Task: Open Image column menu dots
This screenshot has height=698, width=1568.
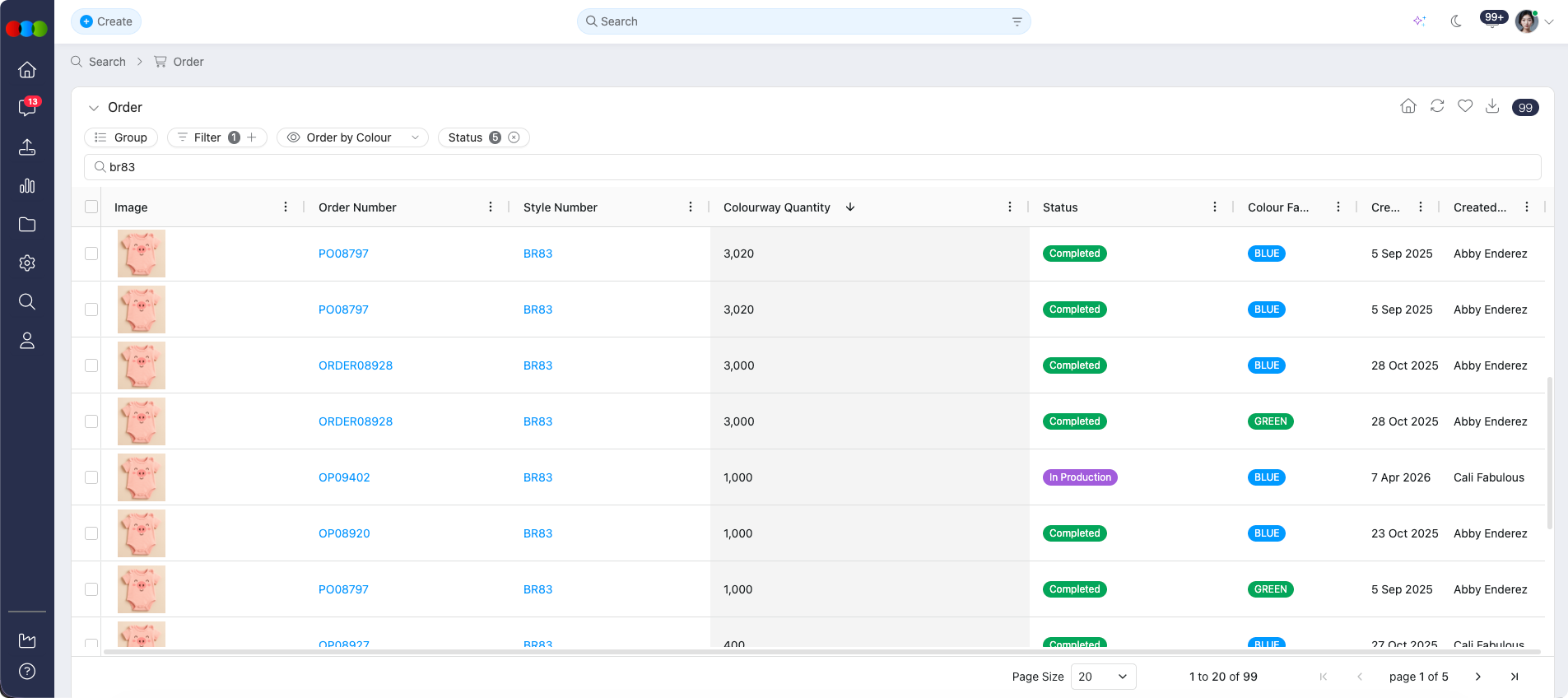Action: tap(286, 207)
